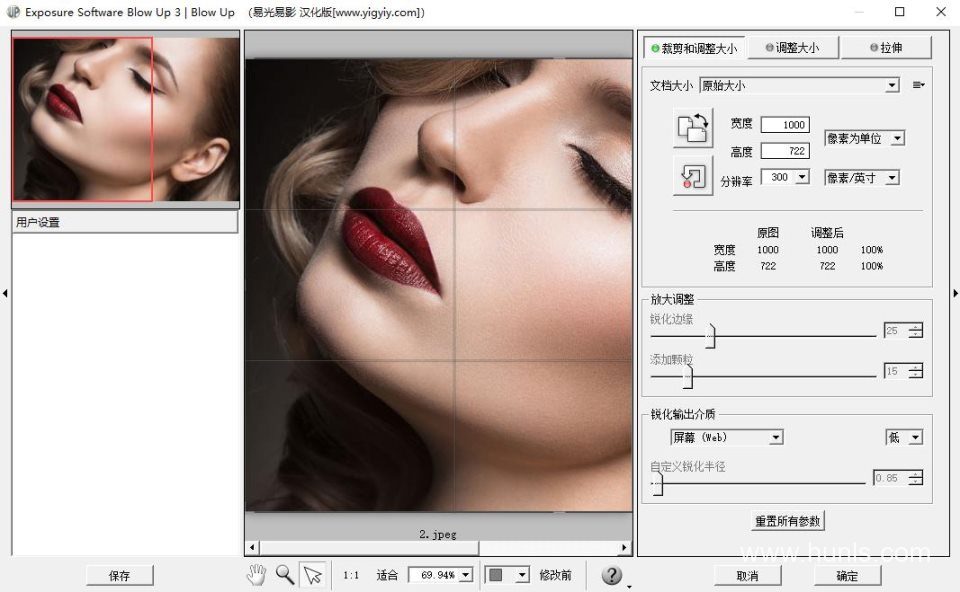This screenshot has width=960, height=592.
Task: Switch to the 调整大小 tab
Action: 792,48
